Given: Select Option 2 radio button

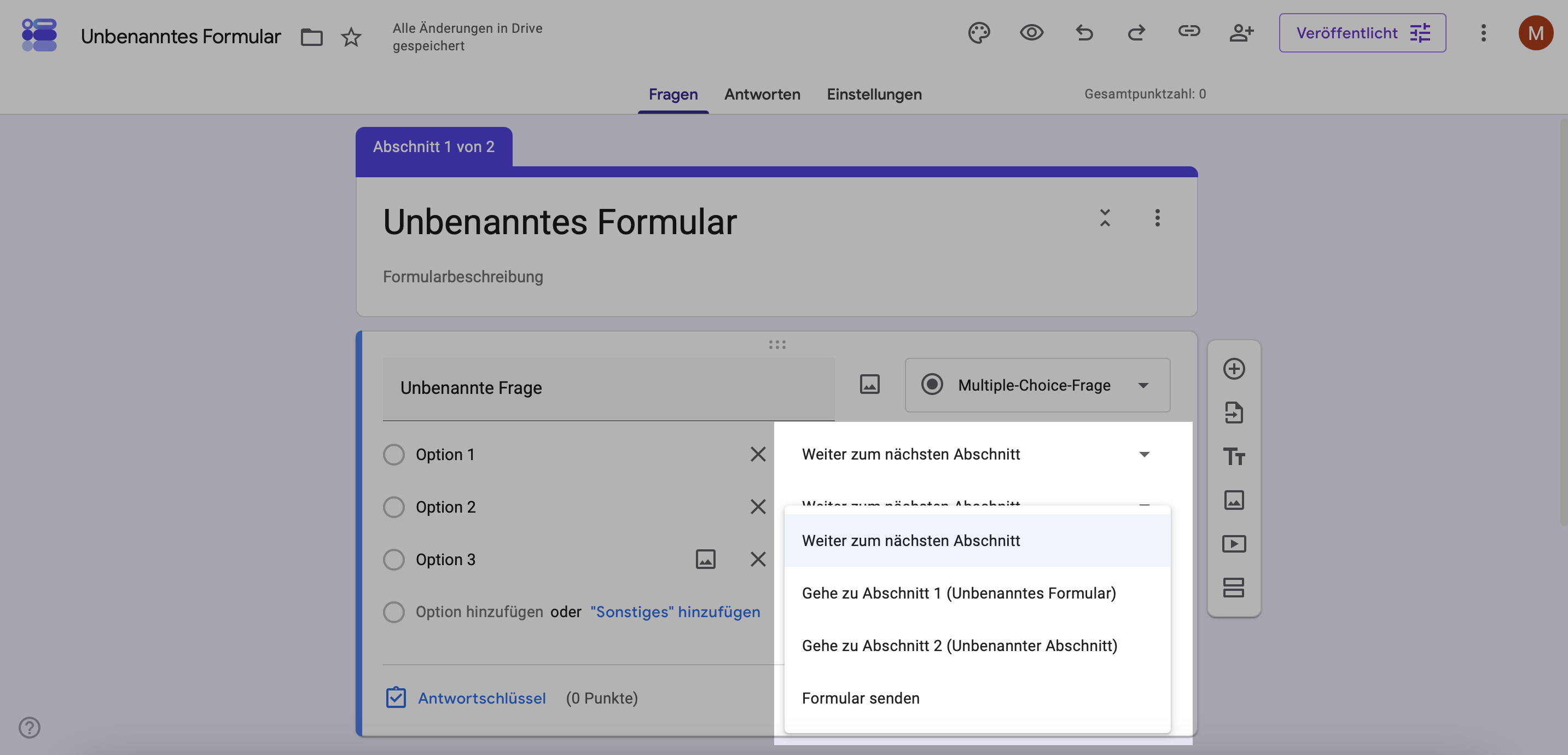Looking at the screenshot, I should 394,507.
